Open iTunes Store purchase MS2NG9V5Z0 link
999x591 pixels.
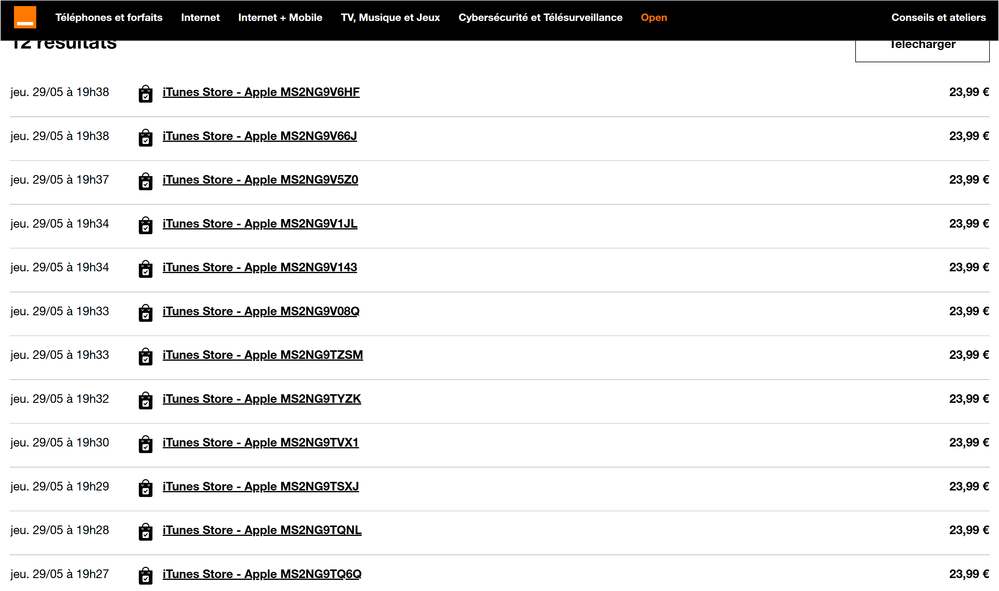point(261,180)
